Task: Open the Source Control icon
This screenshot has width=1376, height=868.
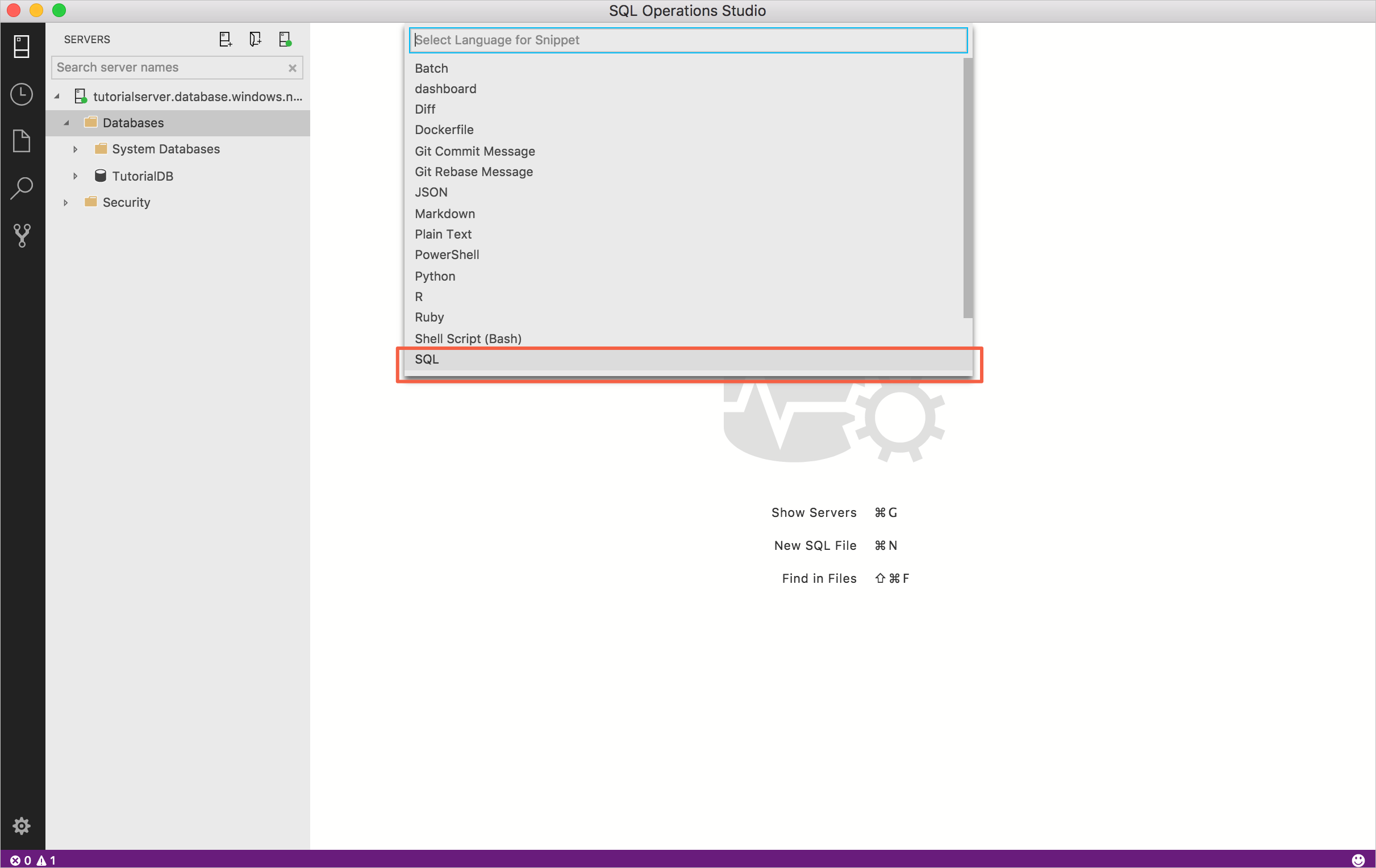Action: [x=22, y=235]
